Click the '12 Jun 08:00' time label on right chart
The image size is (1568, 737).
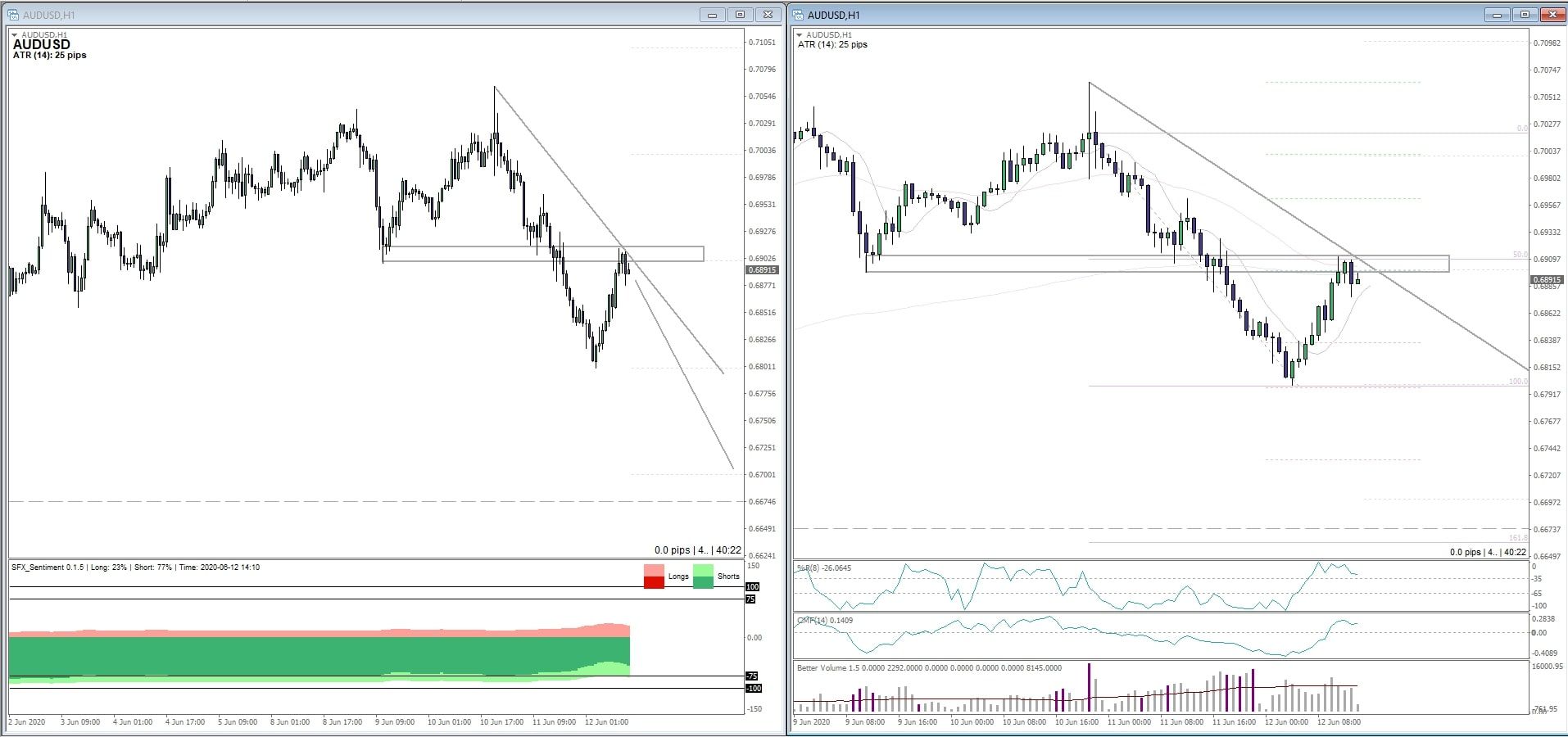click(1339, 722)
